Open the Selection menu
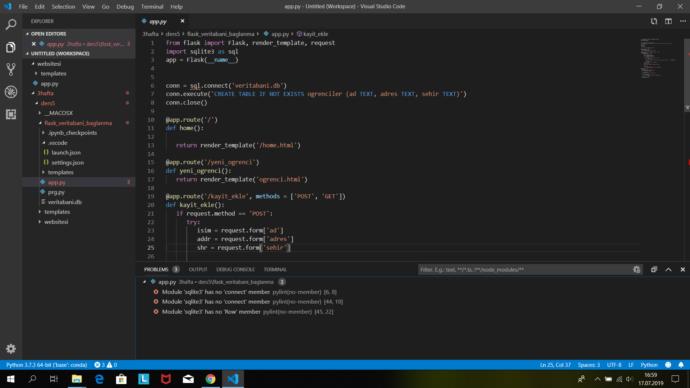 click(x=63, y=7)
